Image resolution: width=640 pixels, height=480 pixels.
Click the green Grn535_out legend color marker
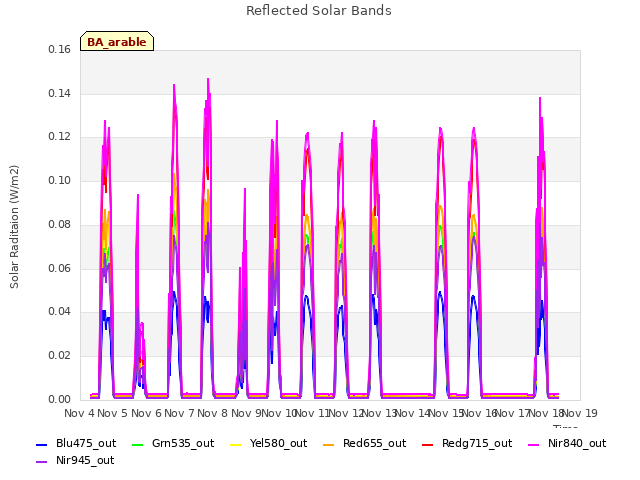click(x=138, y=444)
